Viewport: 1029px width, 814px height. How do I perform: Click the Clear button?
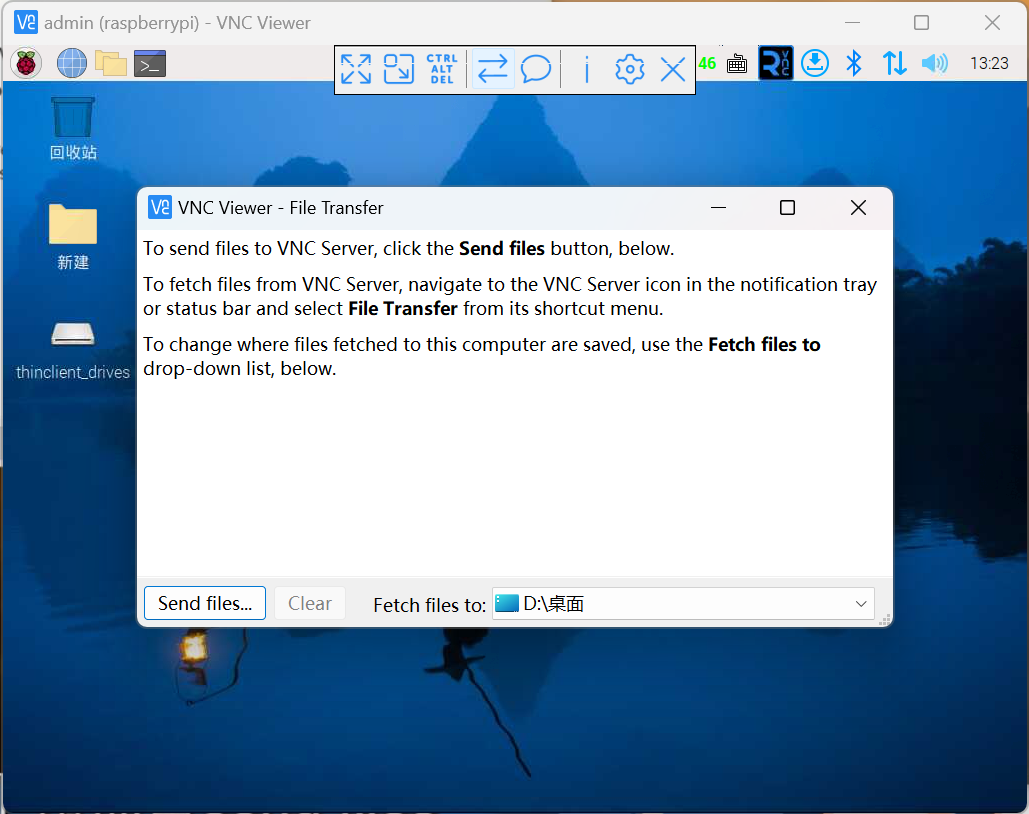click(310, 603)
